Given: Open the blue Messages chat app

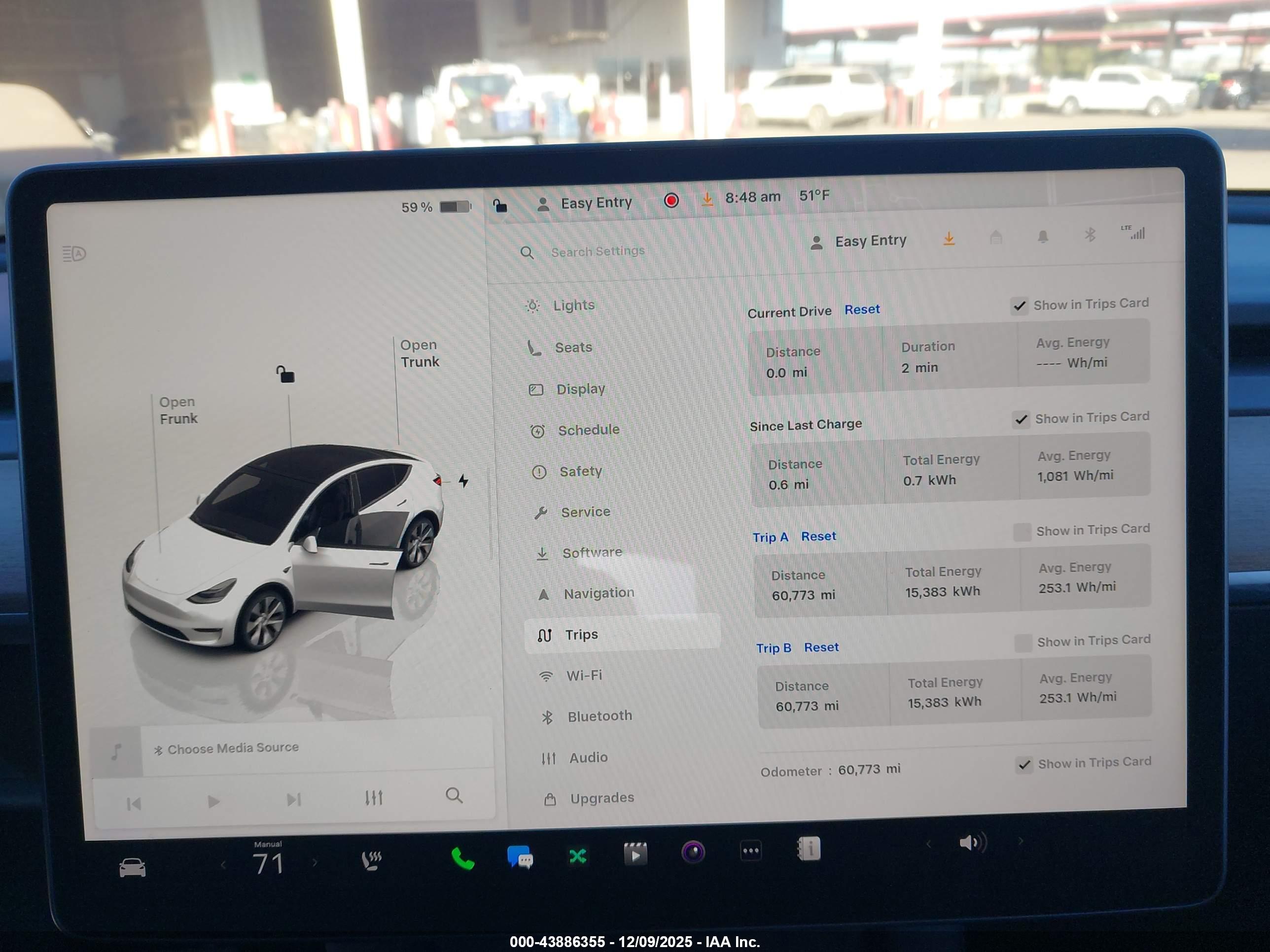Looking at the screenshot, I should point(520,857).
